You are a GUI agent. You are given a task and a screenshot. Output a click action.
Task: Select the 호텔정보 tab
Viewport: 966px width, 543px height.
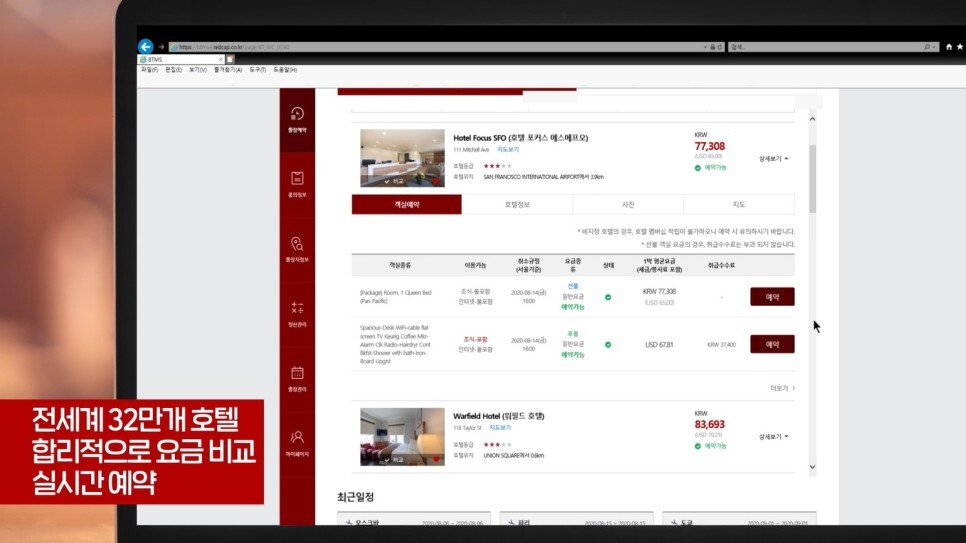(517, 205)
